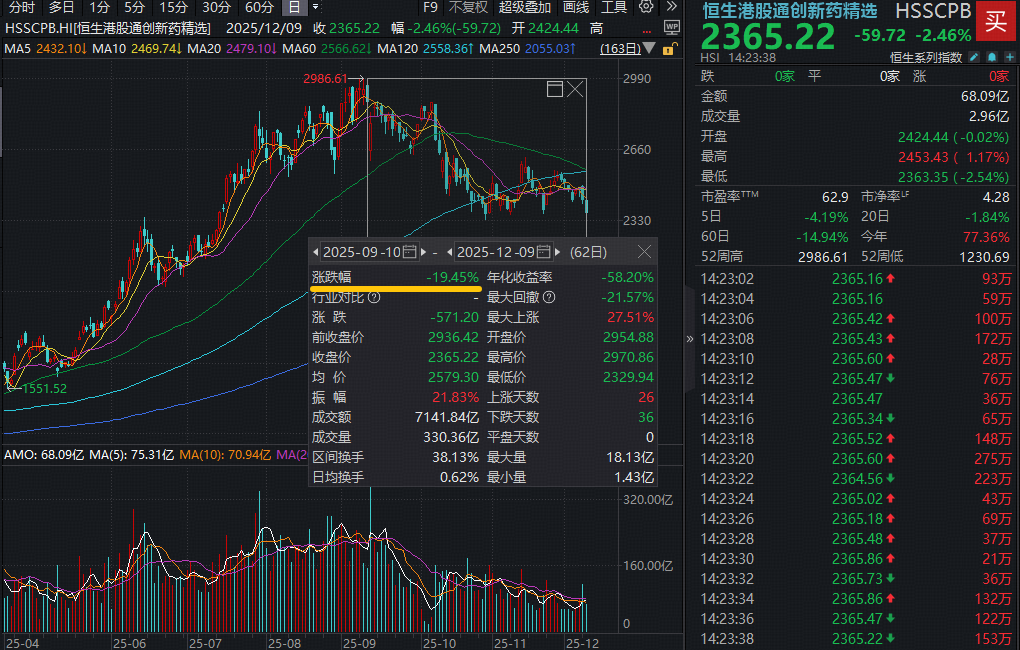This screenshot has height=650, width=1020.
Task: Collapse right panel with double-arrow handle
Action: (688, 339)
